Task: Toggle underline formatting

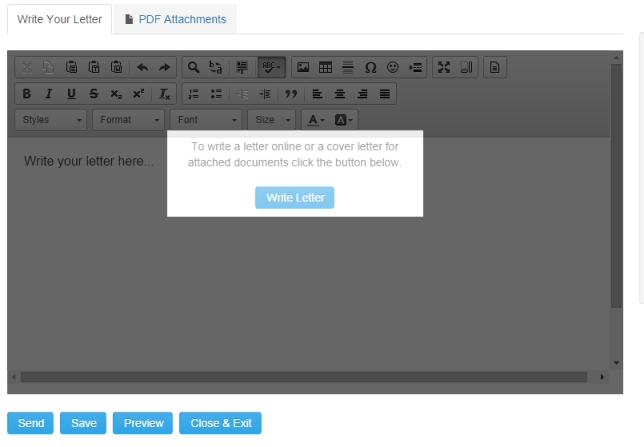Action: [x=71, y=94]
